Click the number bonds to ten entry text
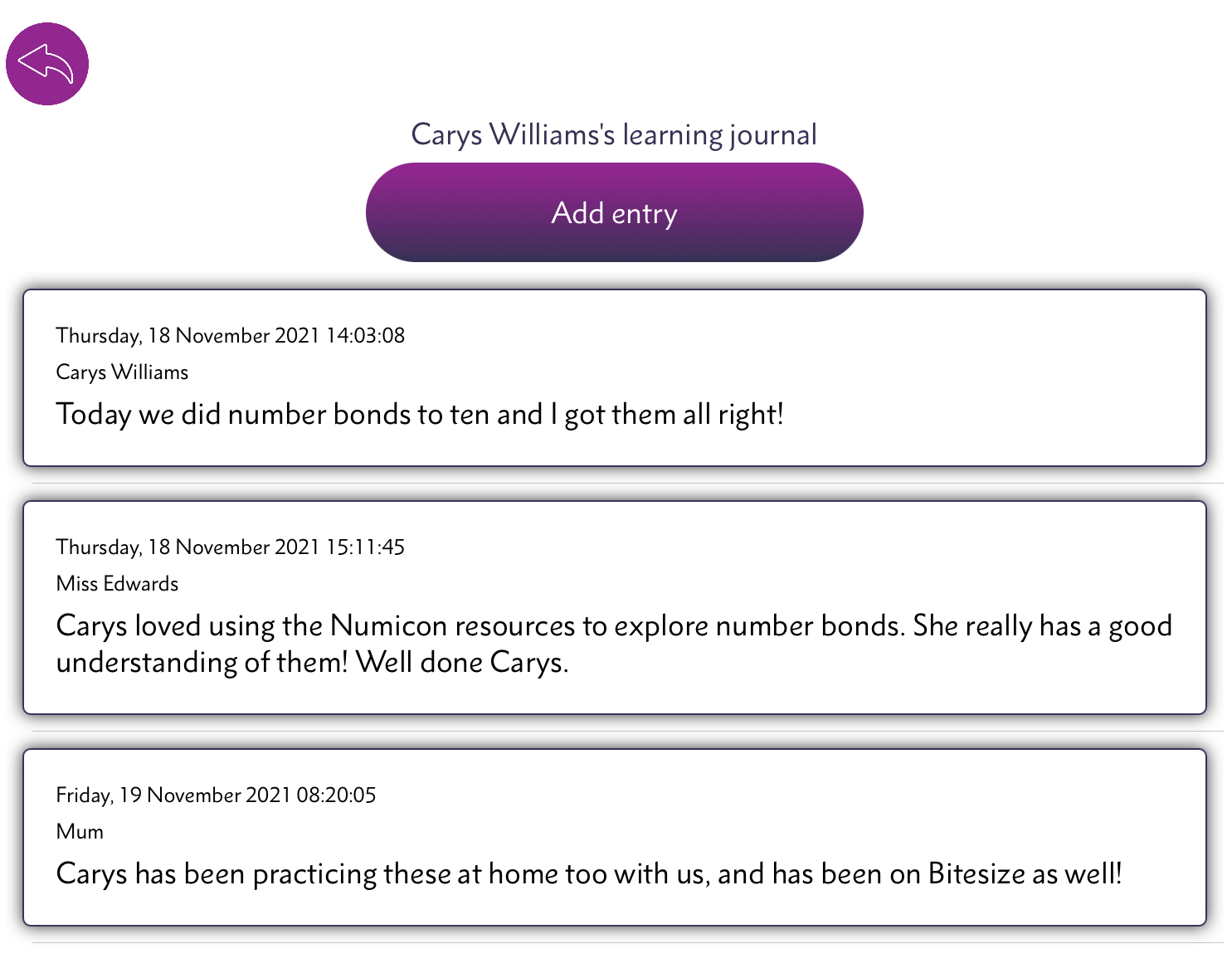The image size is (1232, 963). [420, 414]
